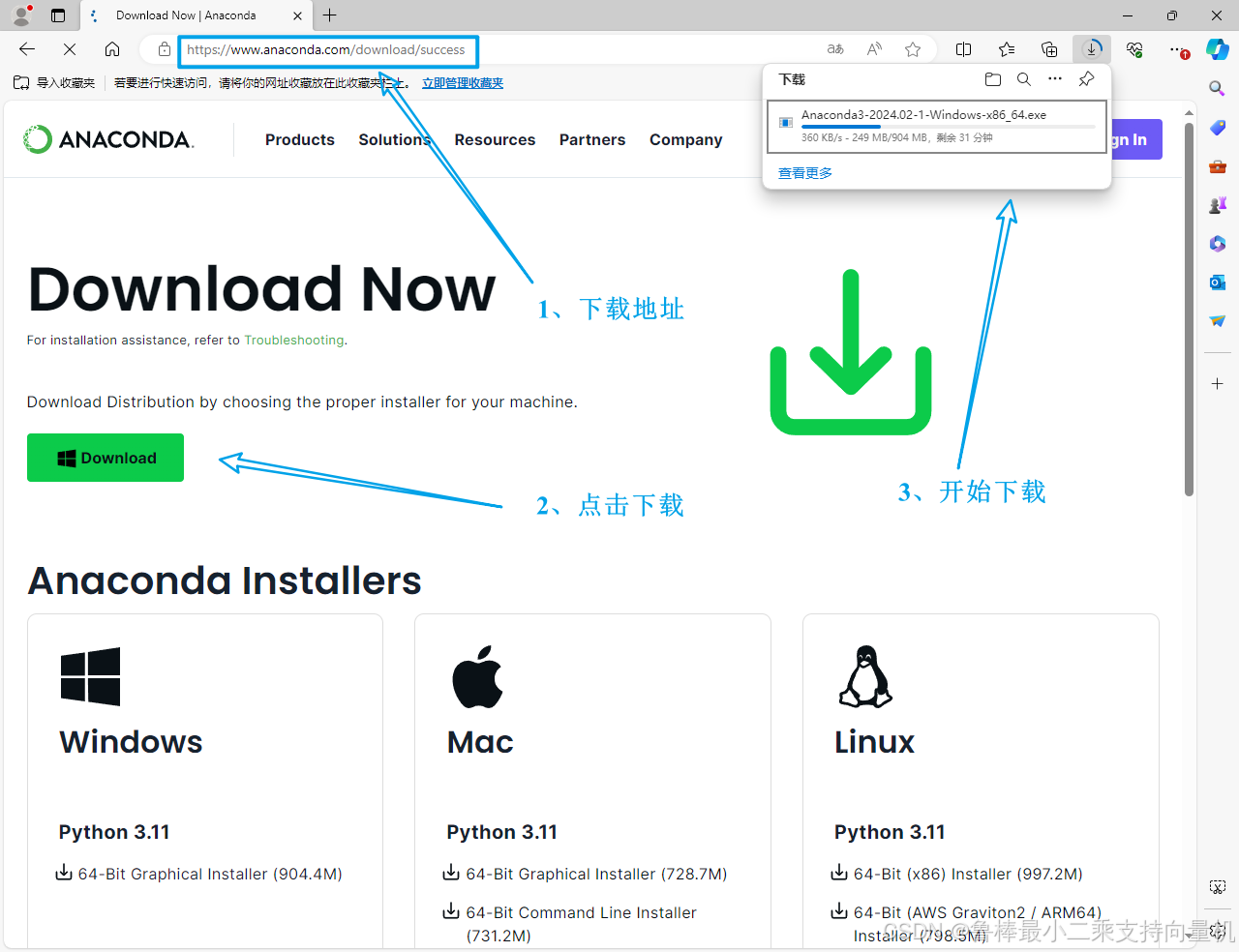Click the Anaconda logo
The width and height of the screenshot is (1239, 952).
tap(108, 139)
